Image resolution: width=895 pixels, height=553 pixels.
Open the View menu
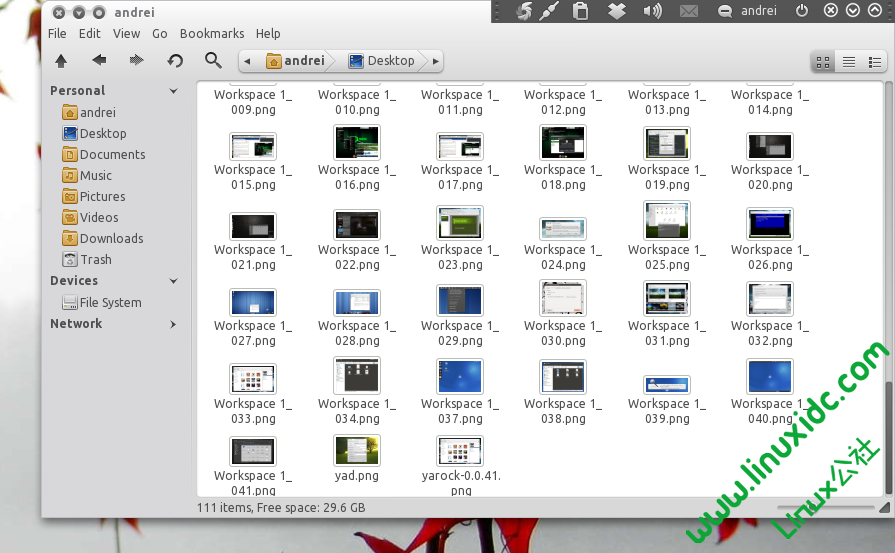point(127,33)
